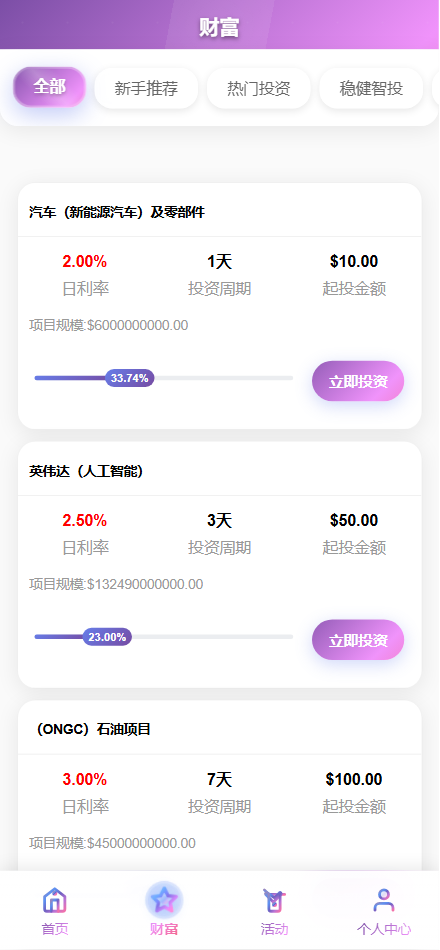Open (ONGC) 石油项目 title
Image resolution: width=440 pixels, height=950 pixels.
pos(93,729)
